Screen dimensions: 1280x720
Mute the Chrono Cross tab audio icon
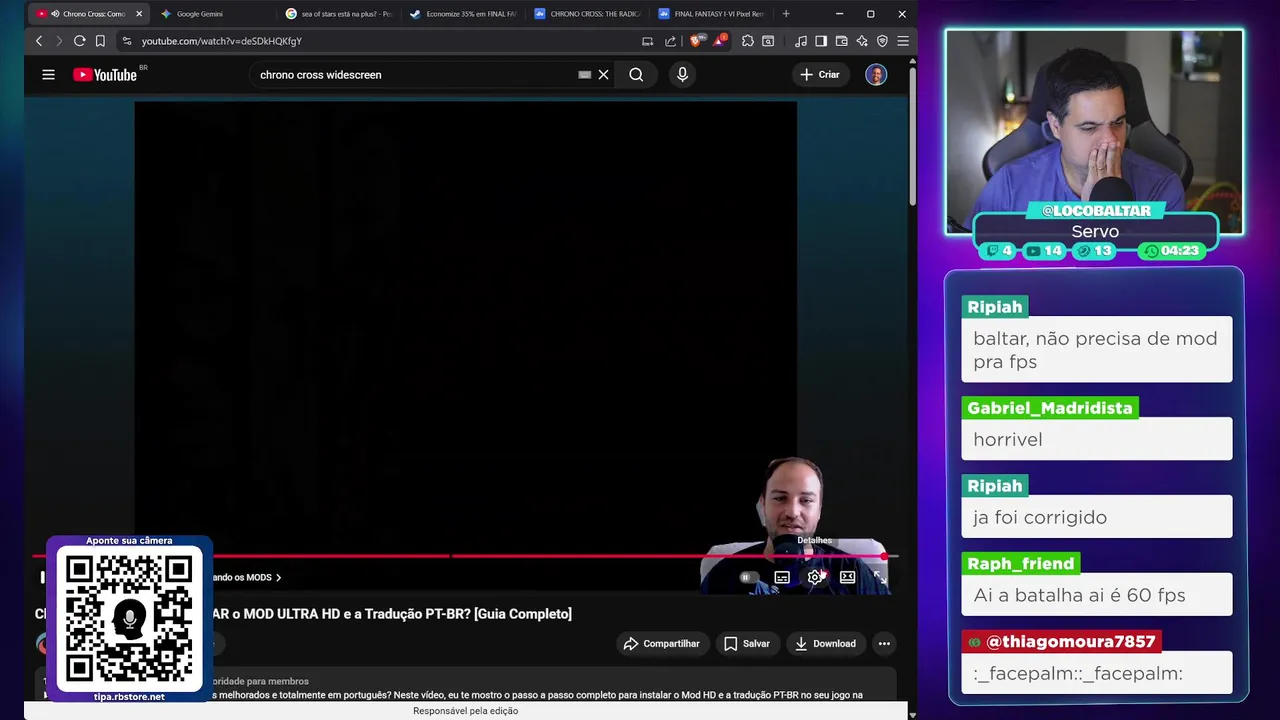coord(54,14)
